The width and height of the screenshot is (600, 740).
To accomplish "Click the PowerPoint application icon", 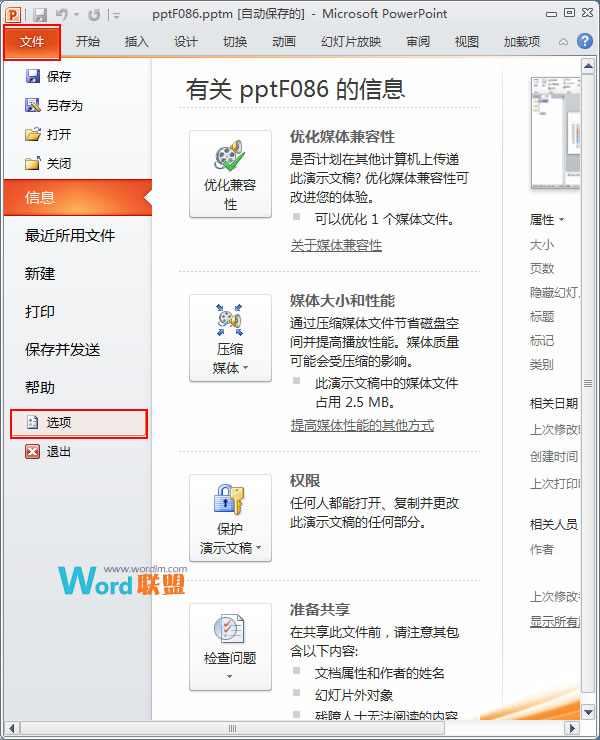I will point(13,15).
